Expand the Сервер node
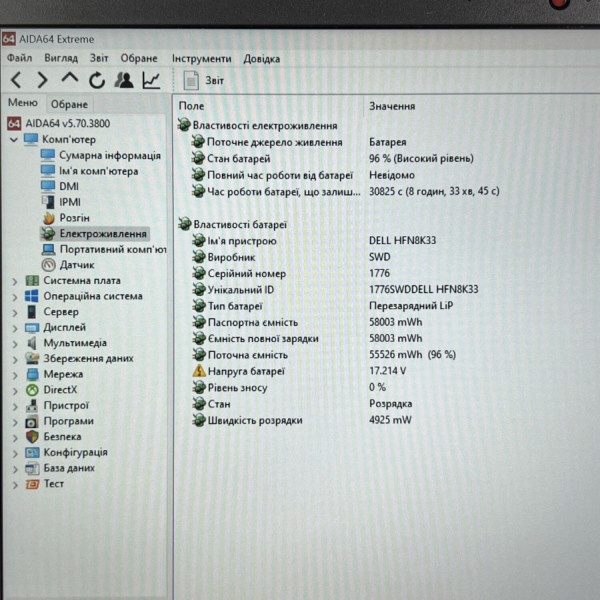Viewport: 600px width, 600px height. point(15,313)
